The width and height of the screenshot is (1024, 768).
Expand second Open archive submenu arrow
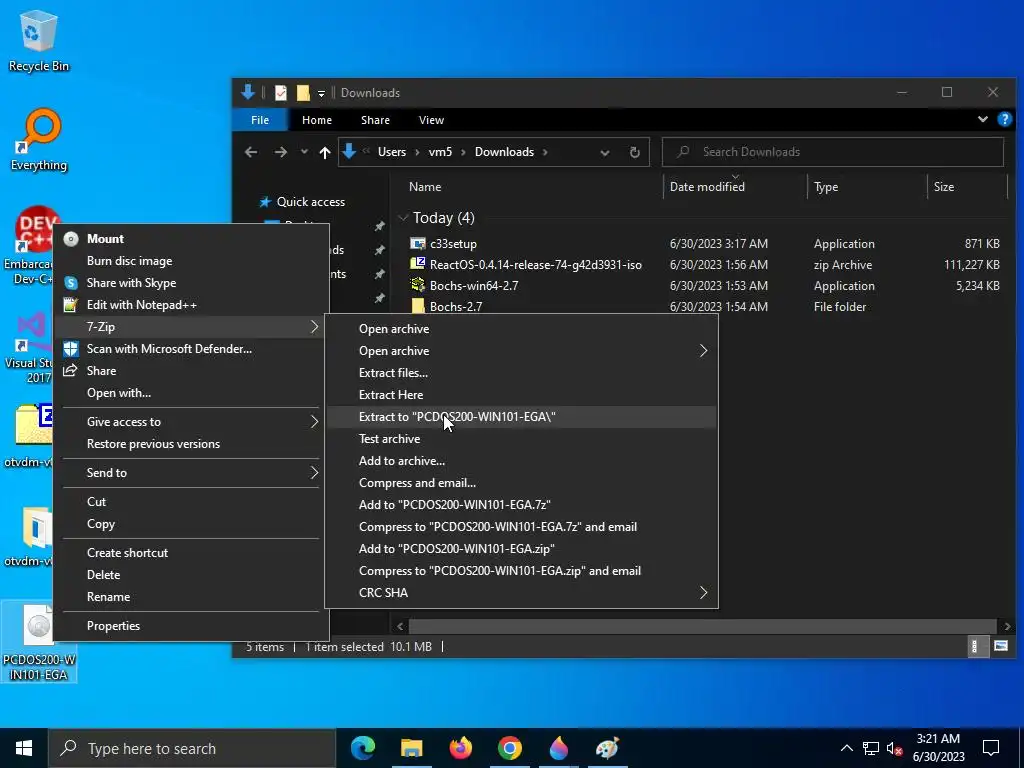[x=703, y=351]
